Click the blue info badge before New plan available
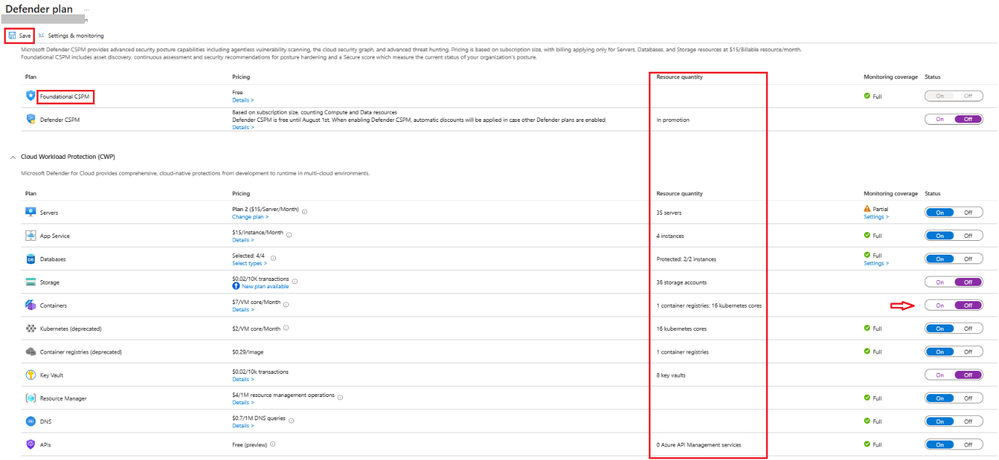999x460 pixels. (236, 287)
